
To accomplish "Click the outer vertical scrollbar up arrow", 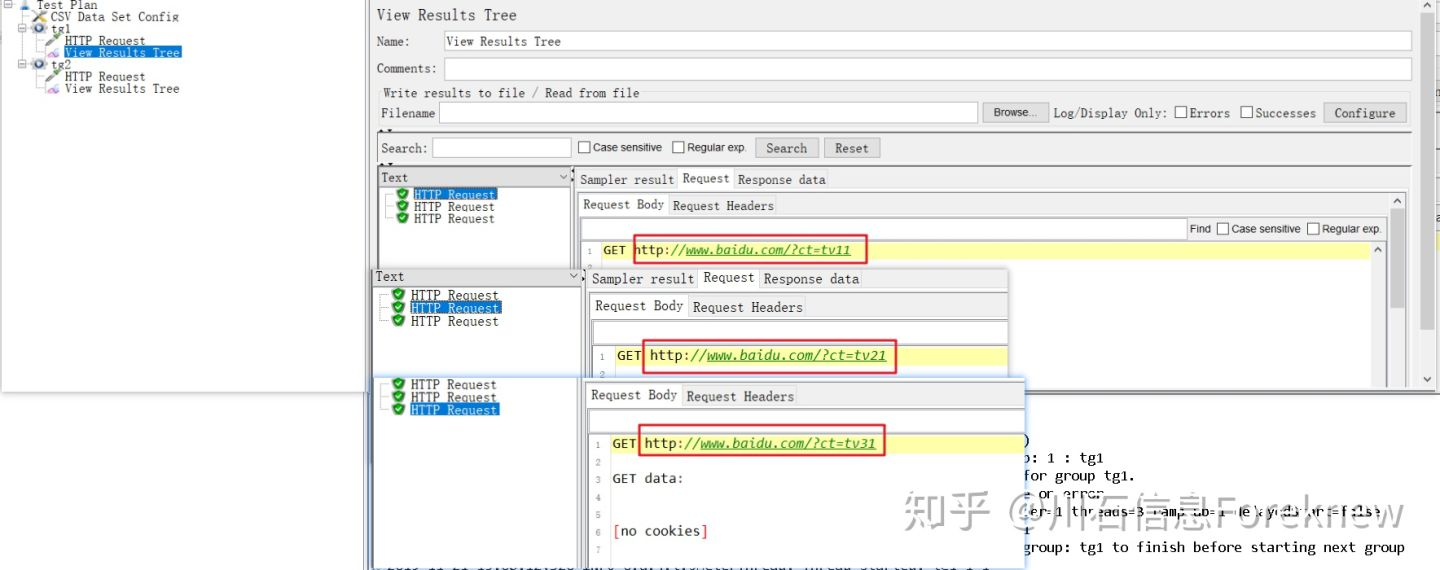I will coord(1429,6).
